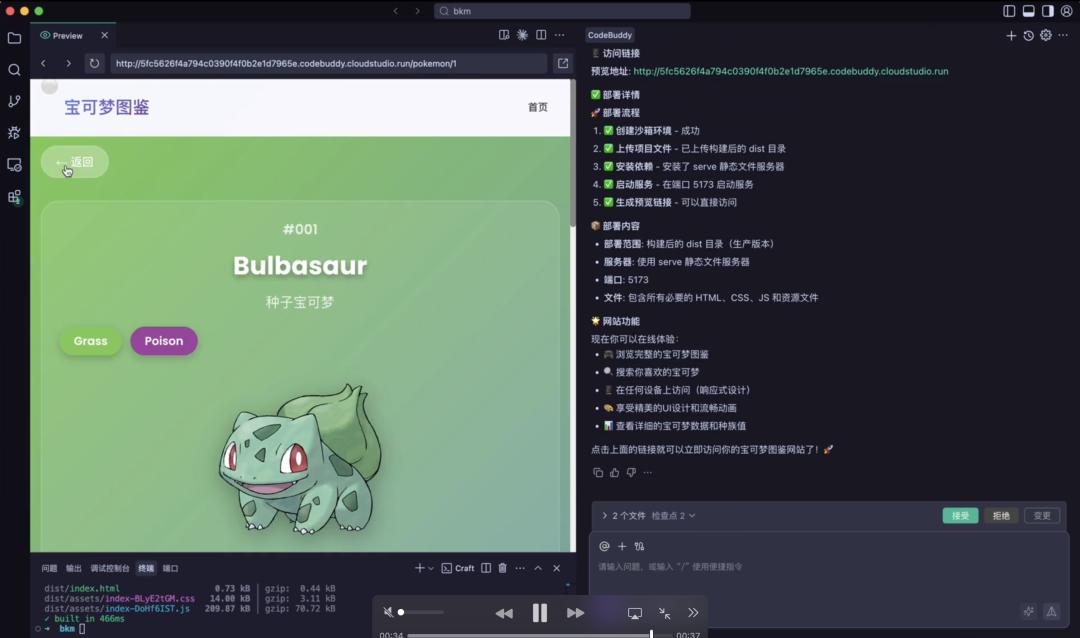Go back in the preview browser
The image size is (1080, 638).
point(43,63)
